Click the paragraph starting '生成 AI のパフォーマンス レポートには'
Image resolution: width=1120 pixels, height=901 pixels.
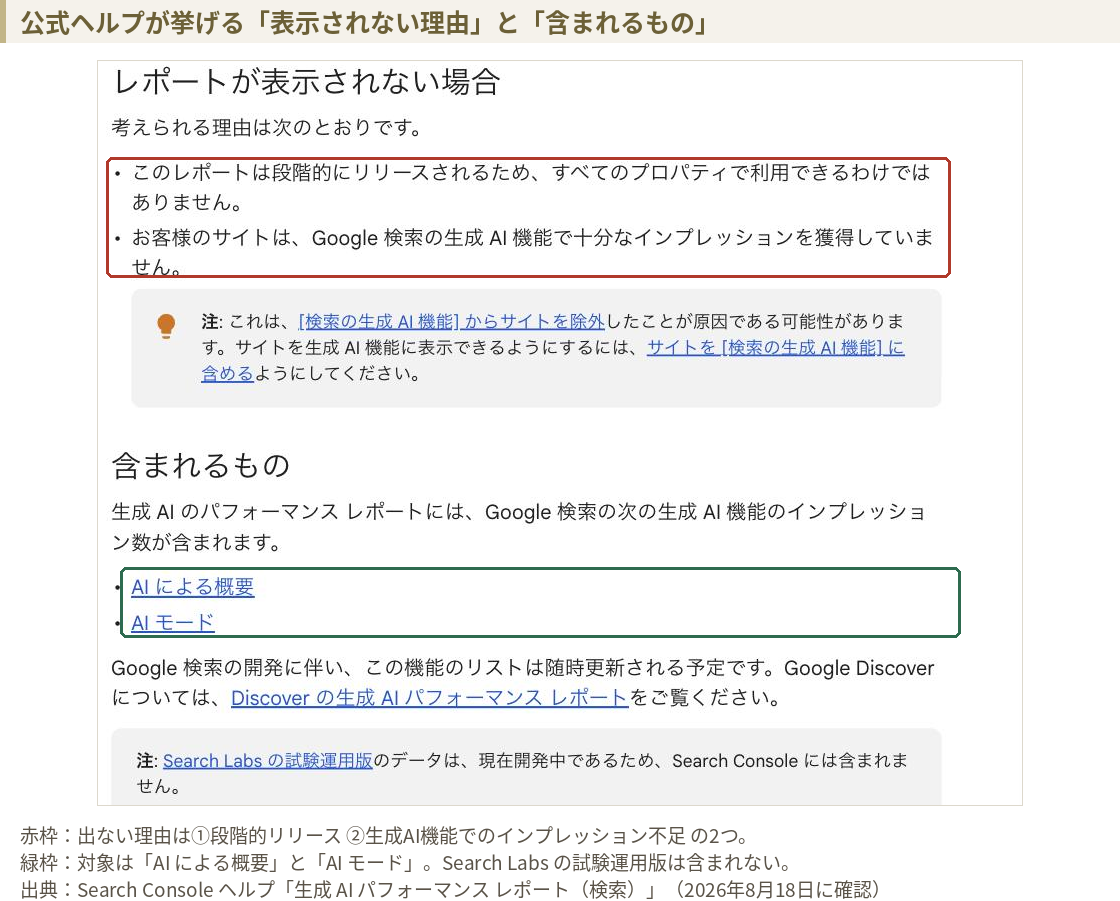point(519,527)
